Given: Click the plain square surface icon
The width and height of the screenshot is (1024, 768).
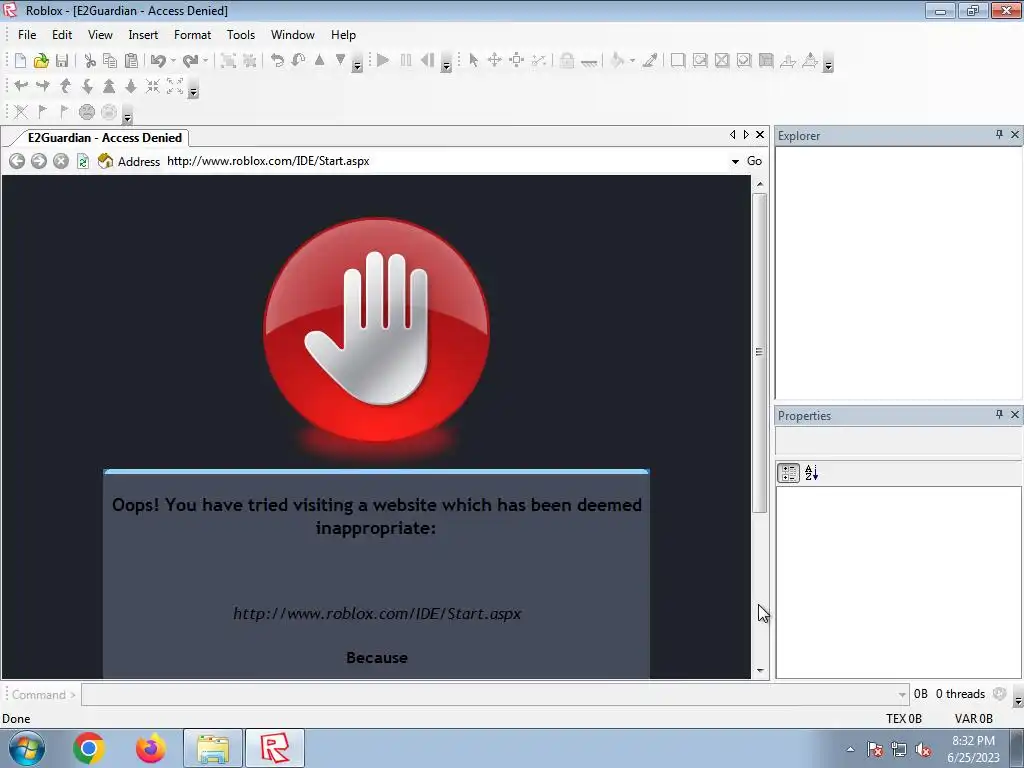Looking at the screenshot, I should click(x=678, y=61).
